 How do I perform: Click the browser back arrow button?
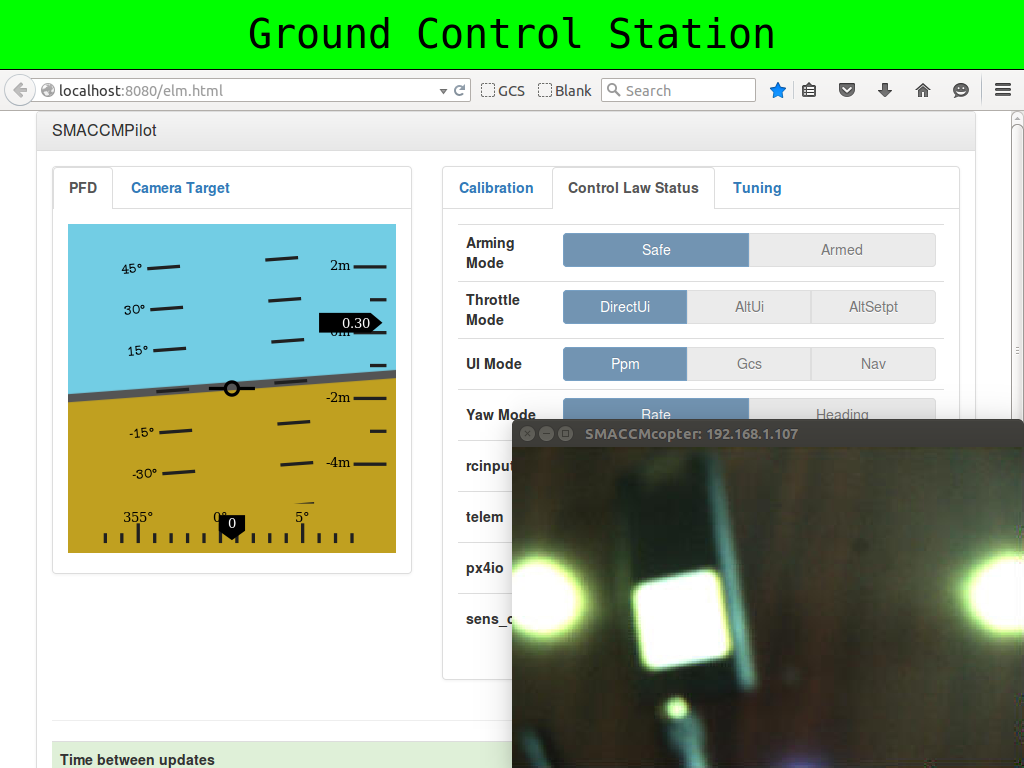[19, 90]
